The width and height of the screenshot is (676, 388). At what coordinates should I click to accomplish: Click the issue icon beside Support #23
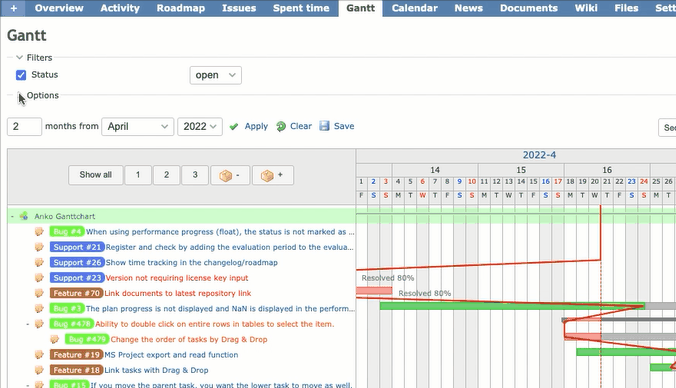click(39, 278)
